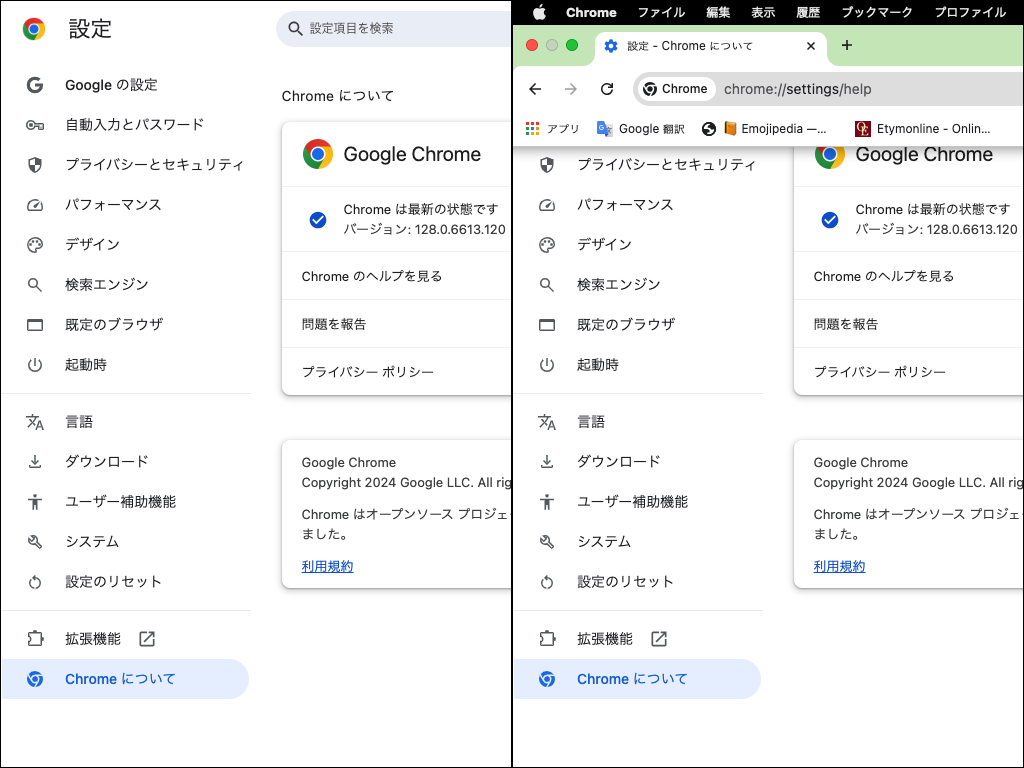Image resolution: width=1024 pixels, height=768 pixels.
Task: Open the ファイル menu
Action: pos(661,12)
